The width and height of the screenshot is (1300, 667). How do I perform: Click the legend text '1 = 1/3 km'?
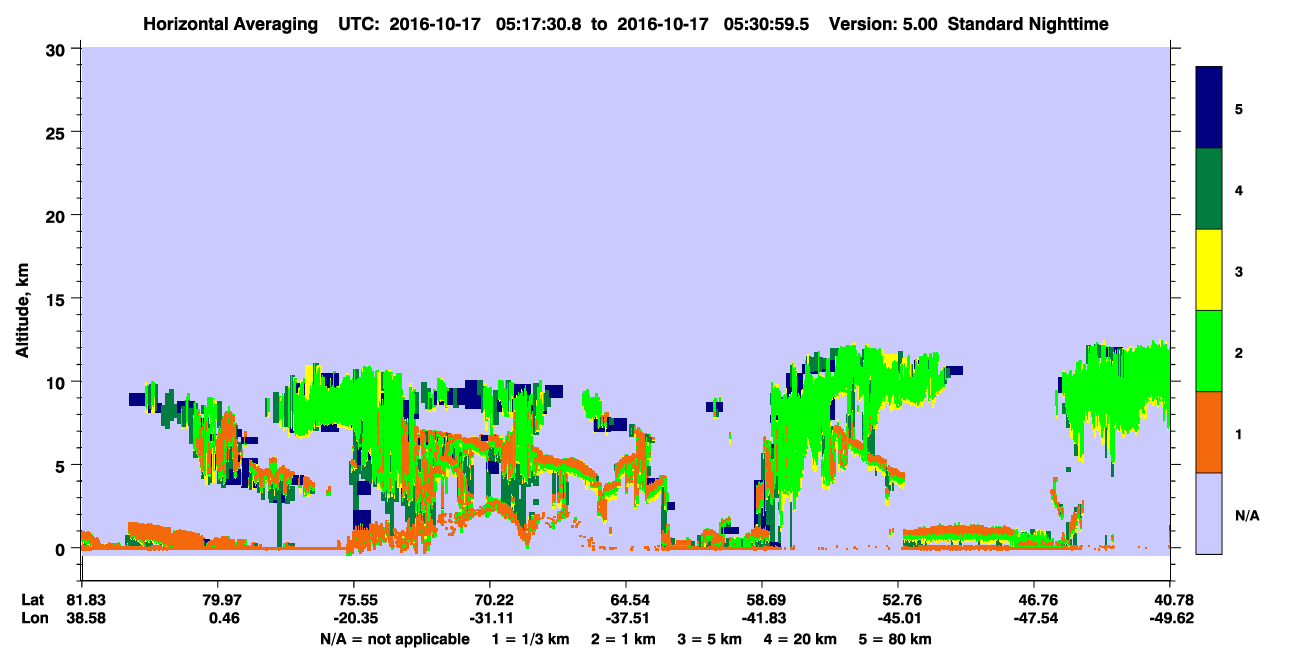[x=530, y=639]
